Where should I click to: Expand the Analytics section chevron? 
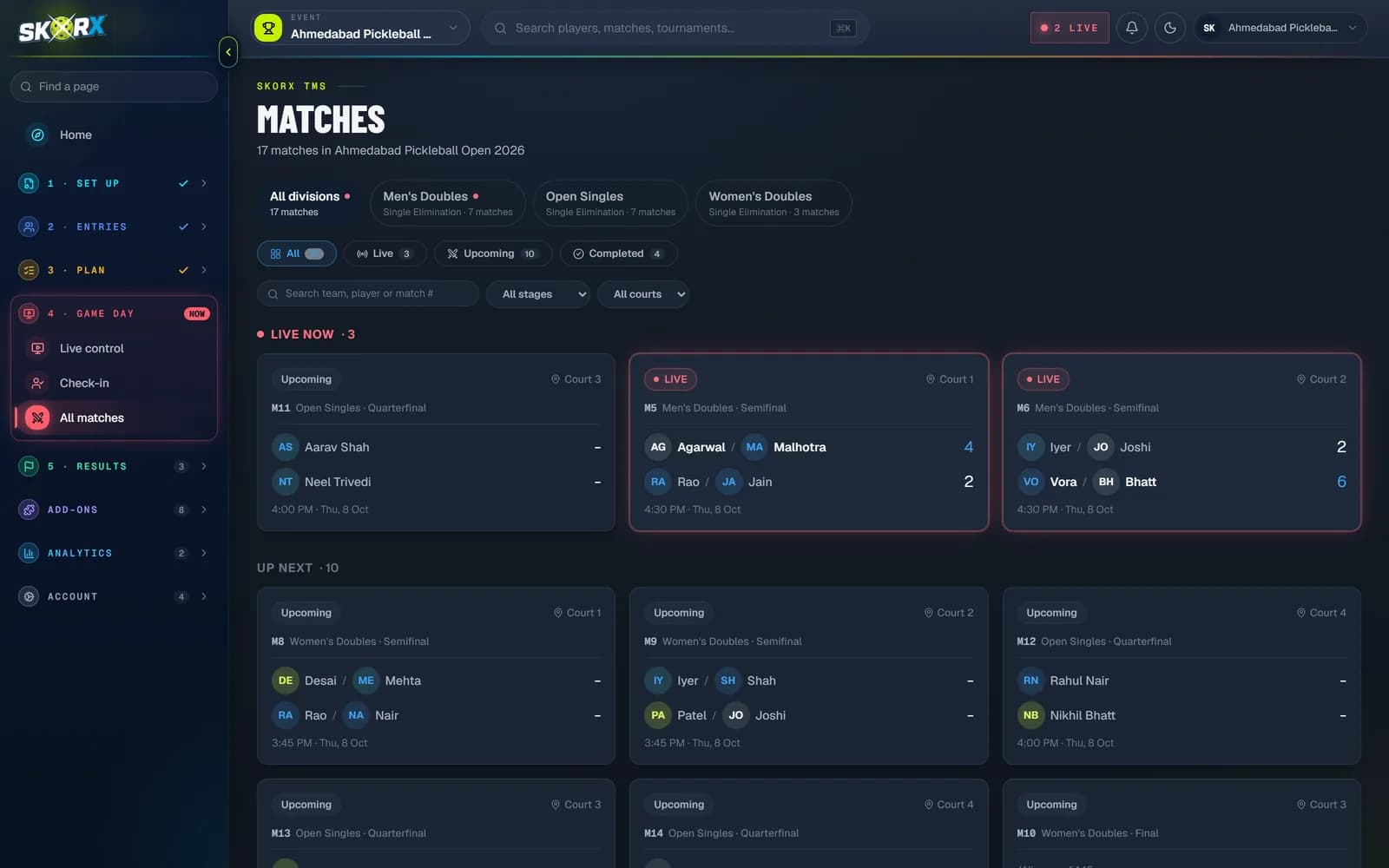tap(204, 553)
